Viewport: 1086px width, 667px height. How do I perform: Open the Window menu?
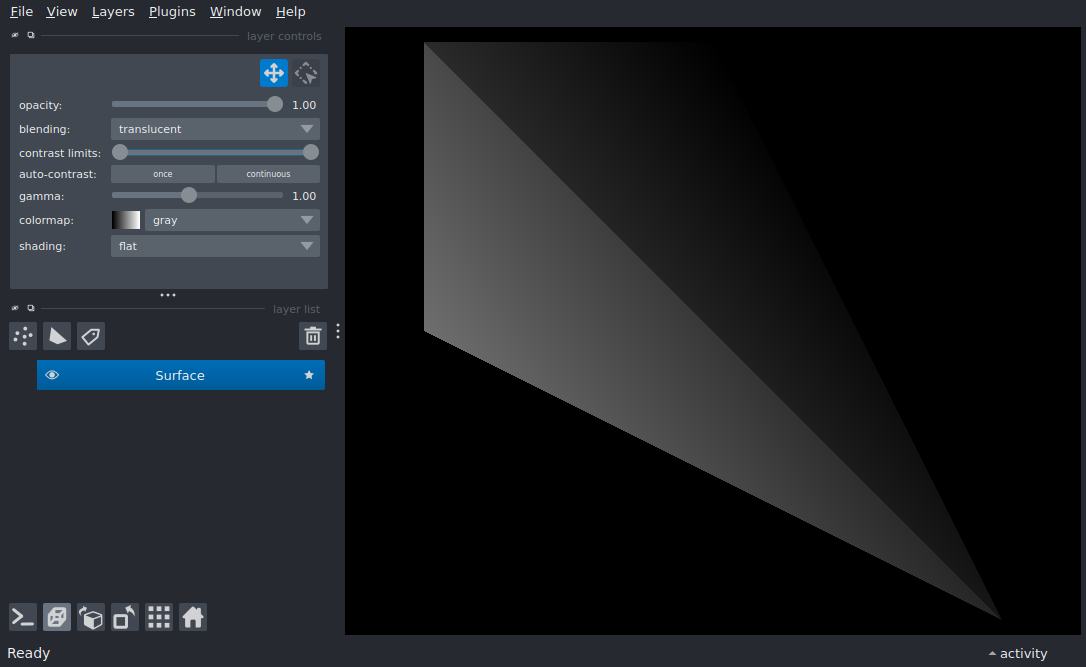235,12
